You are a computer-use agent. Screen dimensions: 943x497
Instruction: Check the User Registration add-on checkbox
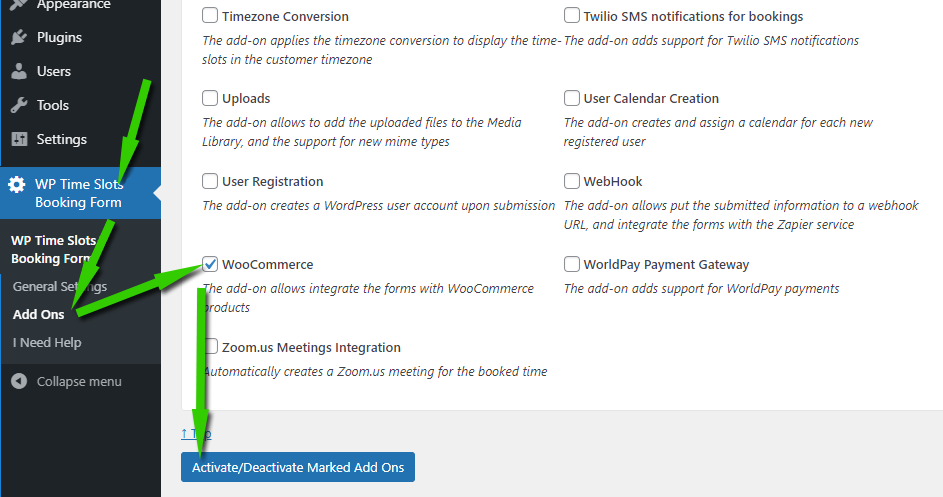pos(210,182)
